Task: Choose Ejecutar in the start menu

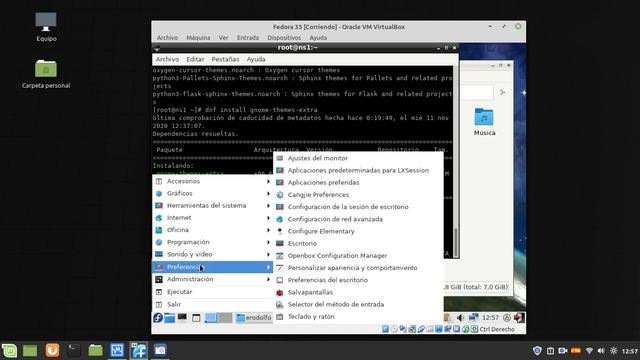Action: [212, 292]
